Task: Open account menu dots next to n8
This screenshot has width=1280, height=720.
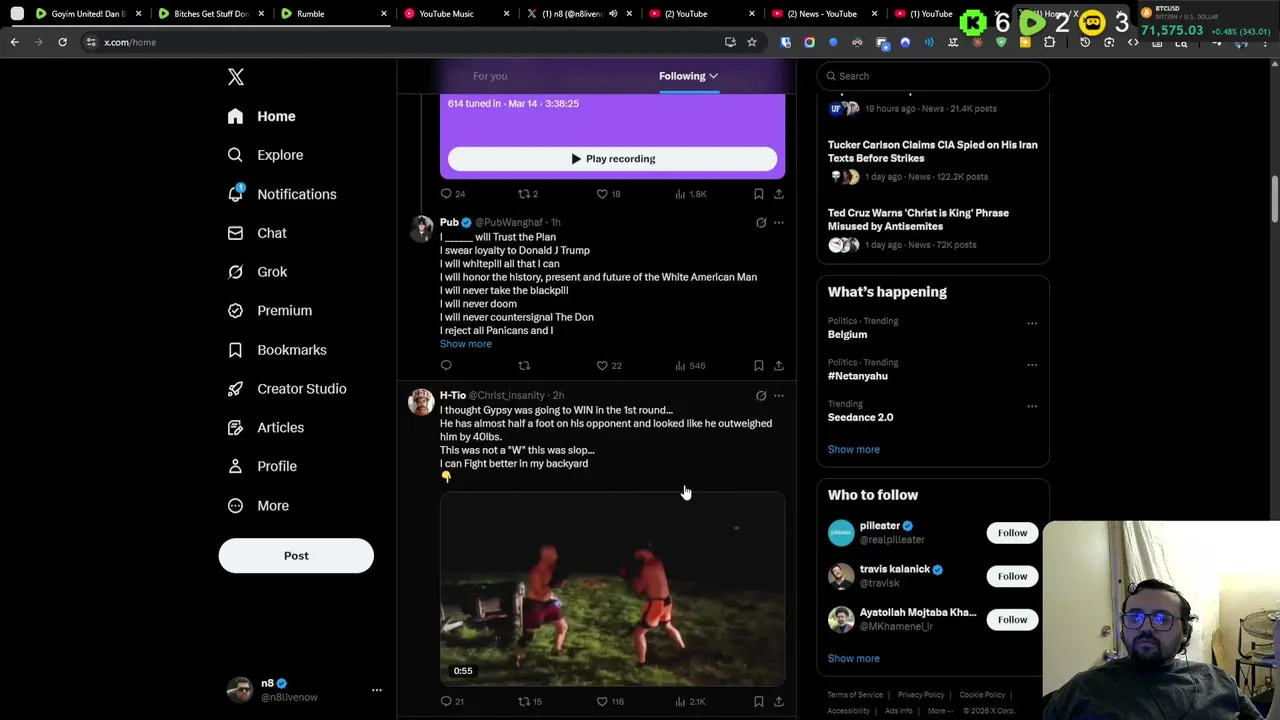Action: point(377,690)
